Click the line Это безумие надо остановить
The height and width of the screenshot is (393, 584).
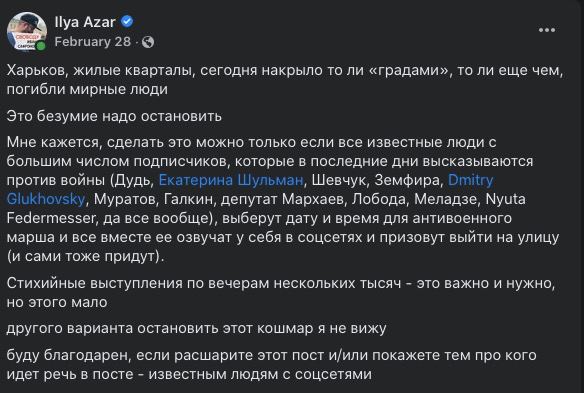click(x=114, y=116)
